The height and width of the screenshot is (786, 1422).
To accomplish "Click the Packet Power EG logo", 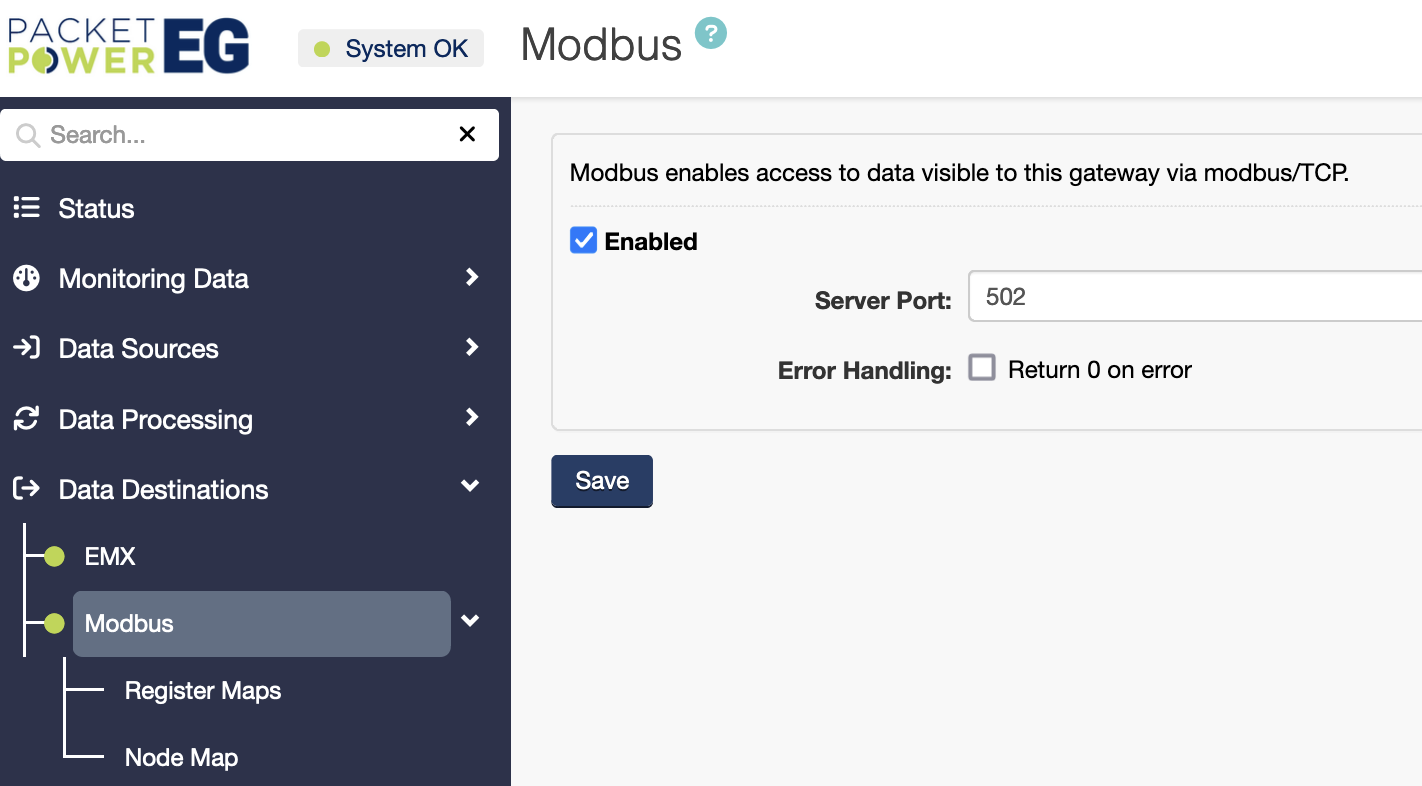I will click(x=128, y=46).
